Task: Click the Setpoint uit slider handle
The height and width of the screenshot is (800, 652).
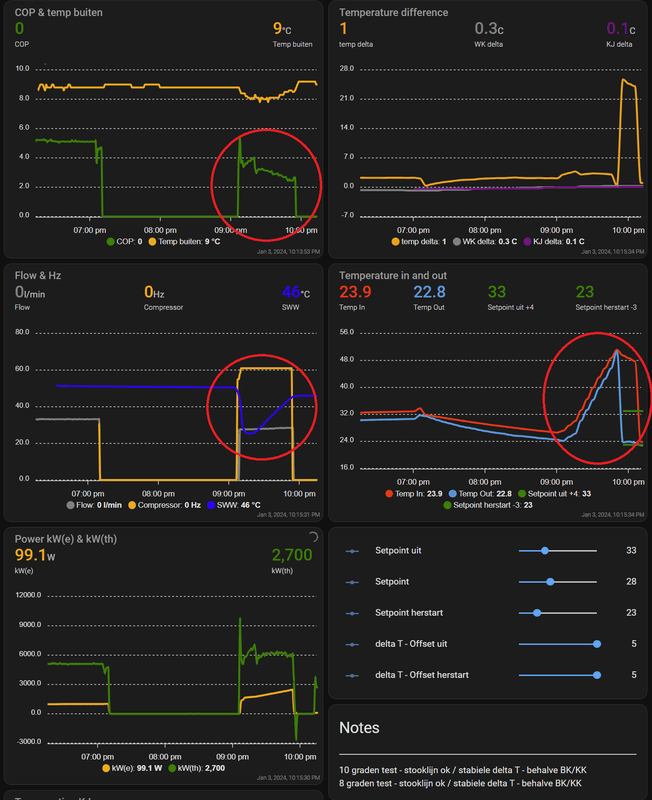Action: coord(545,551)
